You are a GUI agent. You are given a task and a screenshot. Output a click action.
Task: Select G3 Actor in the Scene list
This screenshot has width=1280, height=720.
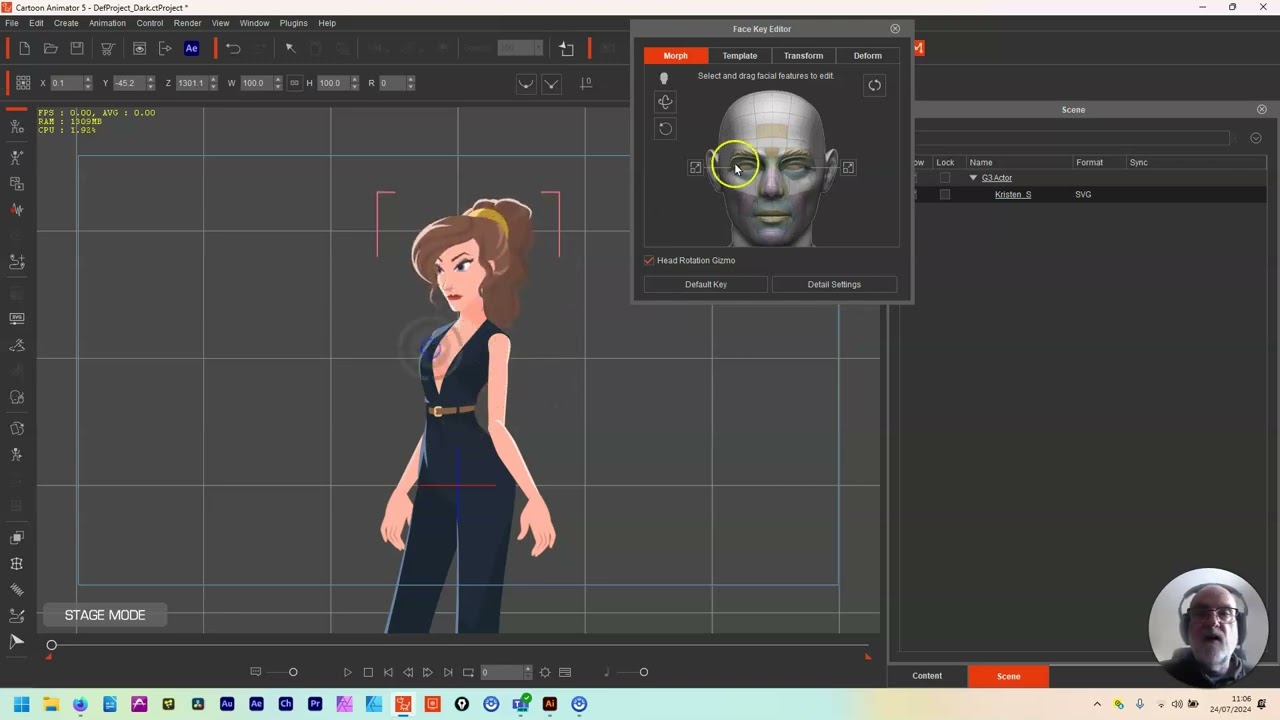pyautogui.click(x=997, y=178)
